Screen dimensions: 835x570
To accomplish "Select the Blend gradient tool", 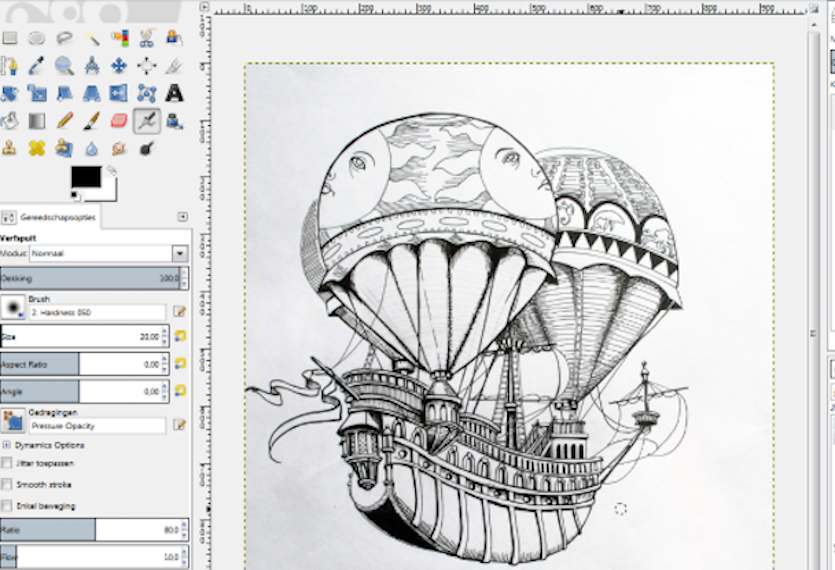I will point(37,121).
